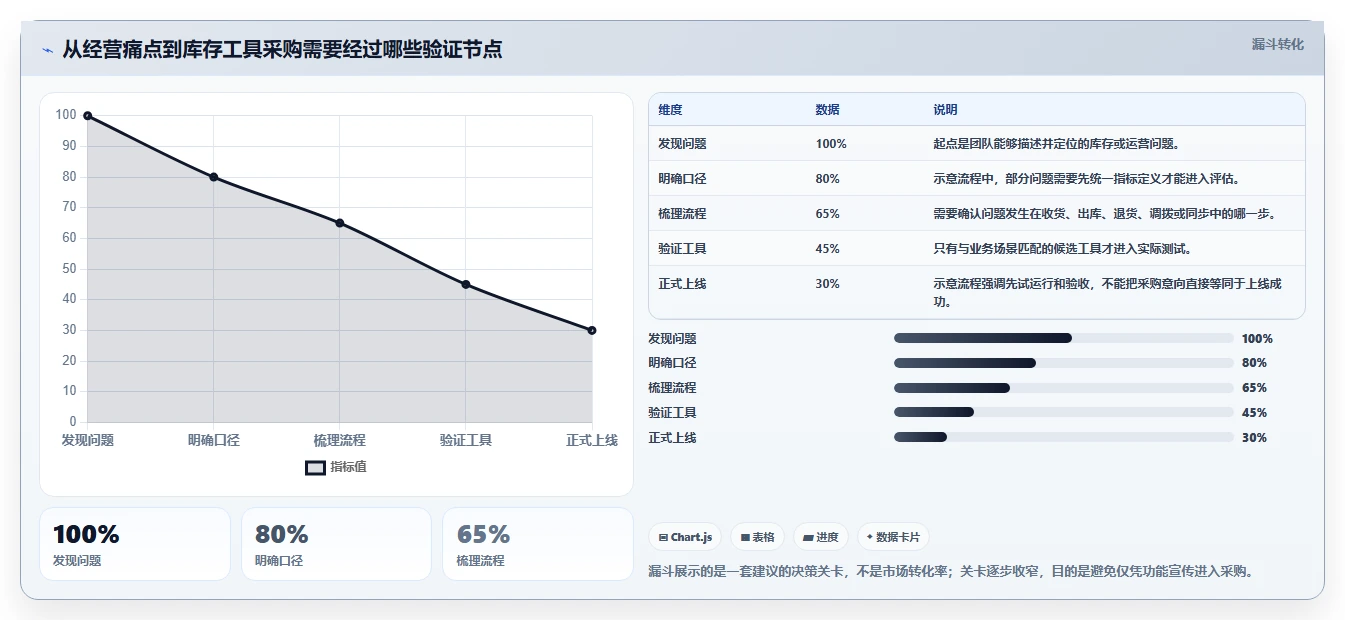Click the 明确口径 progress bar at 80%

tap(1064, 363)
